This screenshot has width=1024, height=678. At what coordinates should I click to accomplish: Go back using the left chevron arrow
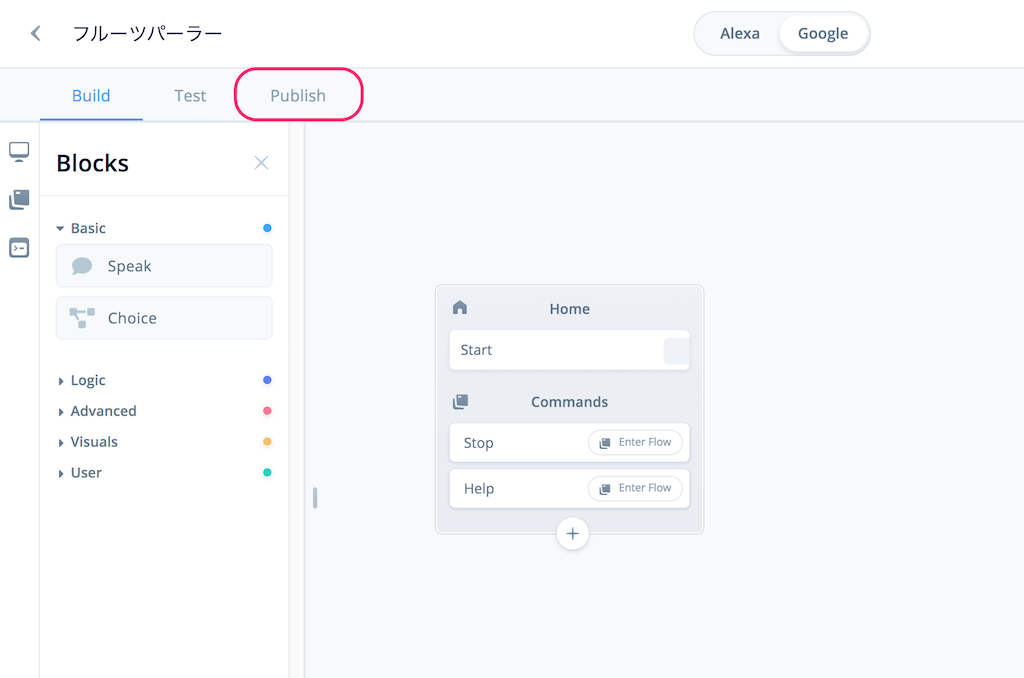(x=36, y=33)
